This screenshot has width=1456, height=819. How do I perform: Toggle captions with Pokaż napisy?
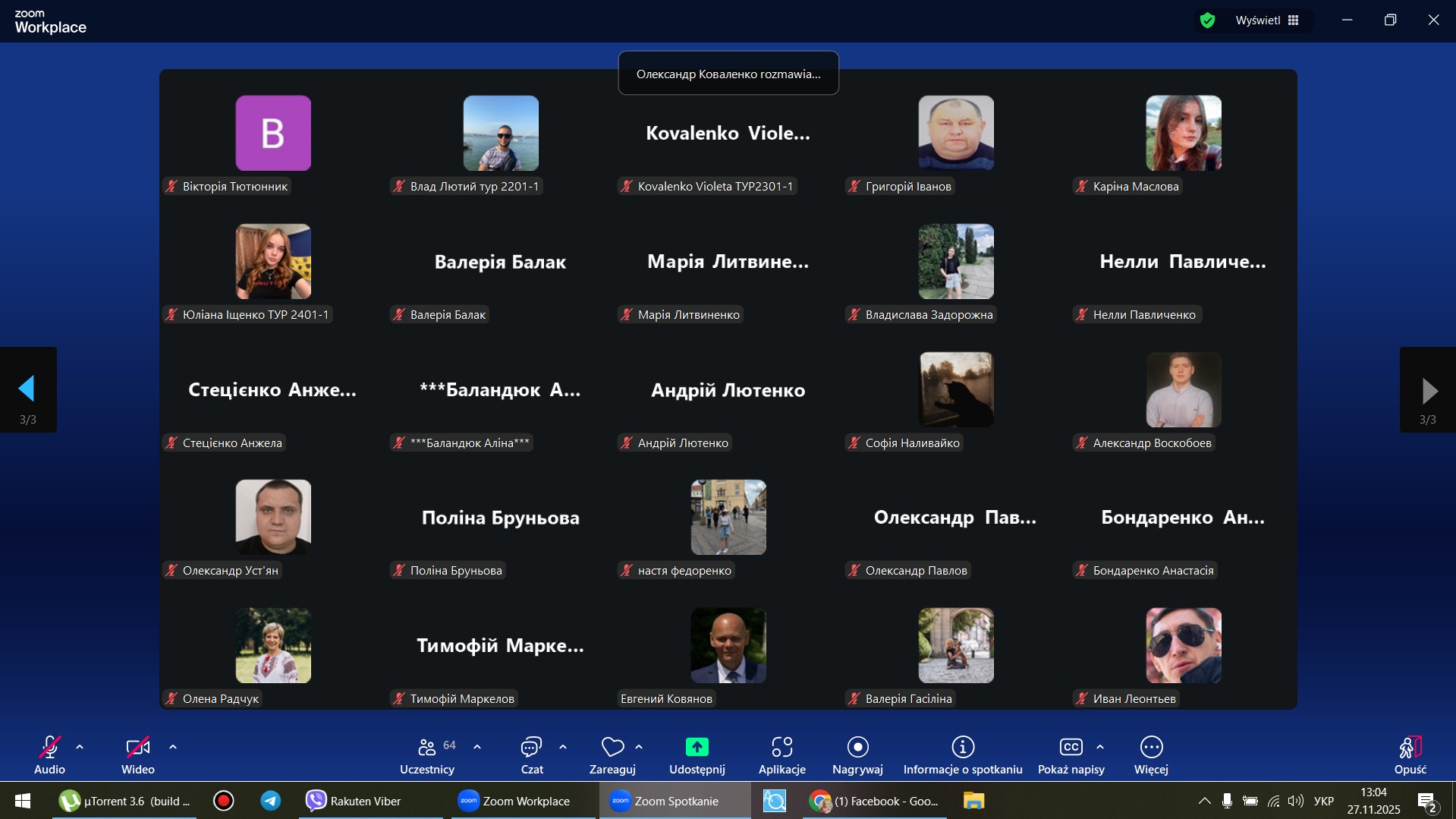1071,754
